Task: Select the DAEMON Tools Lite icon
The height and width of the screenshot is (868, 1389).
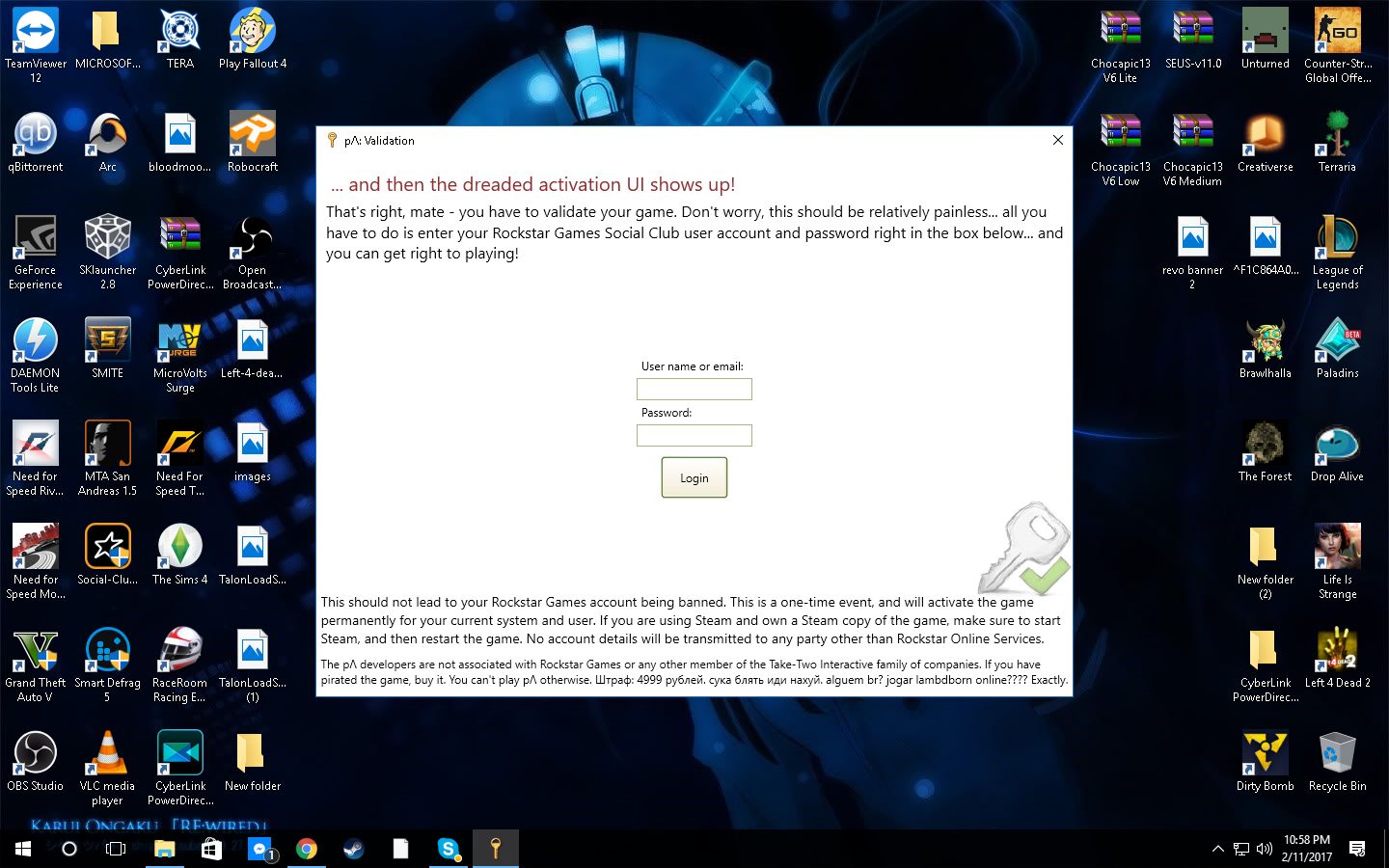Action: tap(36, 356)
